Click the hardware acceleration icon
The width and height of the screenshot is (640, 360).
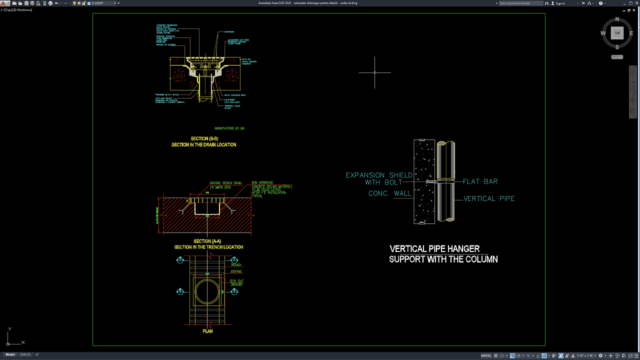pyautogui.click(x=624, y=356)
